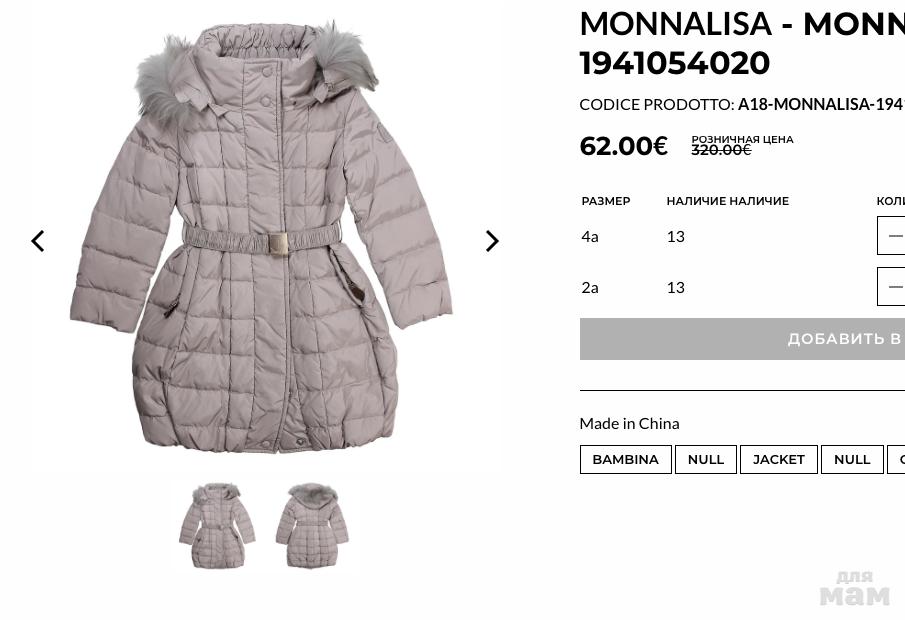Image resolution: width=905 pixels, height=620 pixels.
Task: Select the back view coat thumbnail
Action: click(312, 526)
